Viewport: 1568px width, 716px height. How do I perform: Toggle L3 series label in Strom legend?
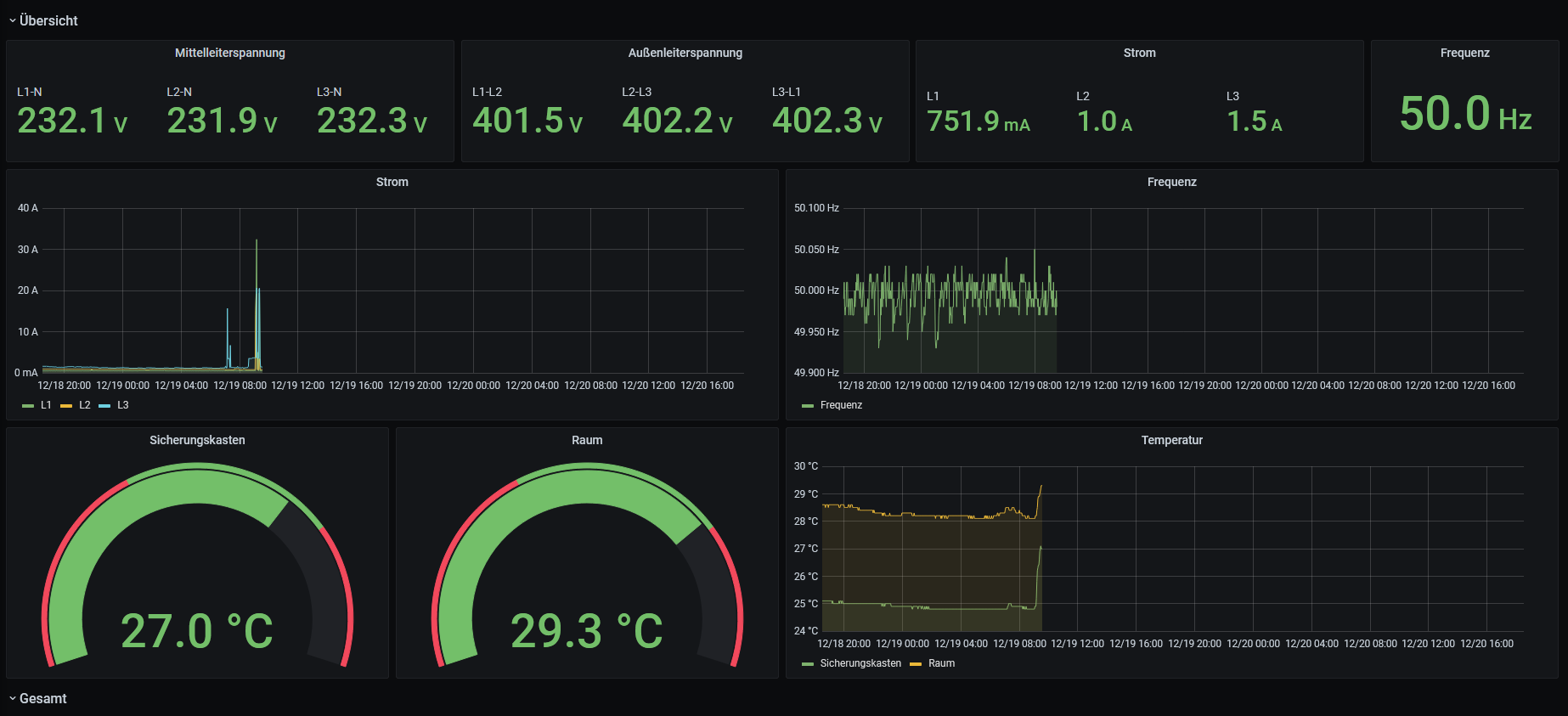123,405
